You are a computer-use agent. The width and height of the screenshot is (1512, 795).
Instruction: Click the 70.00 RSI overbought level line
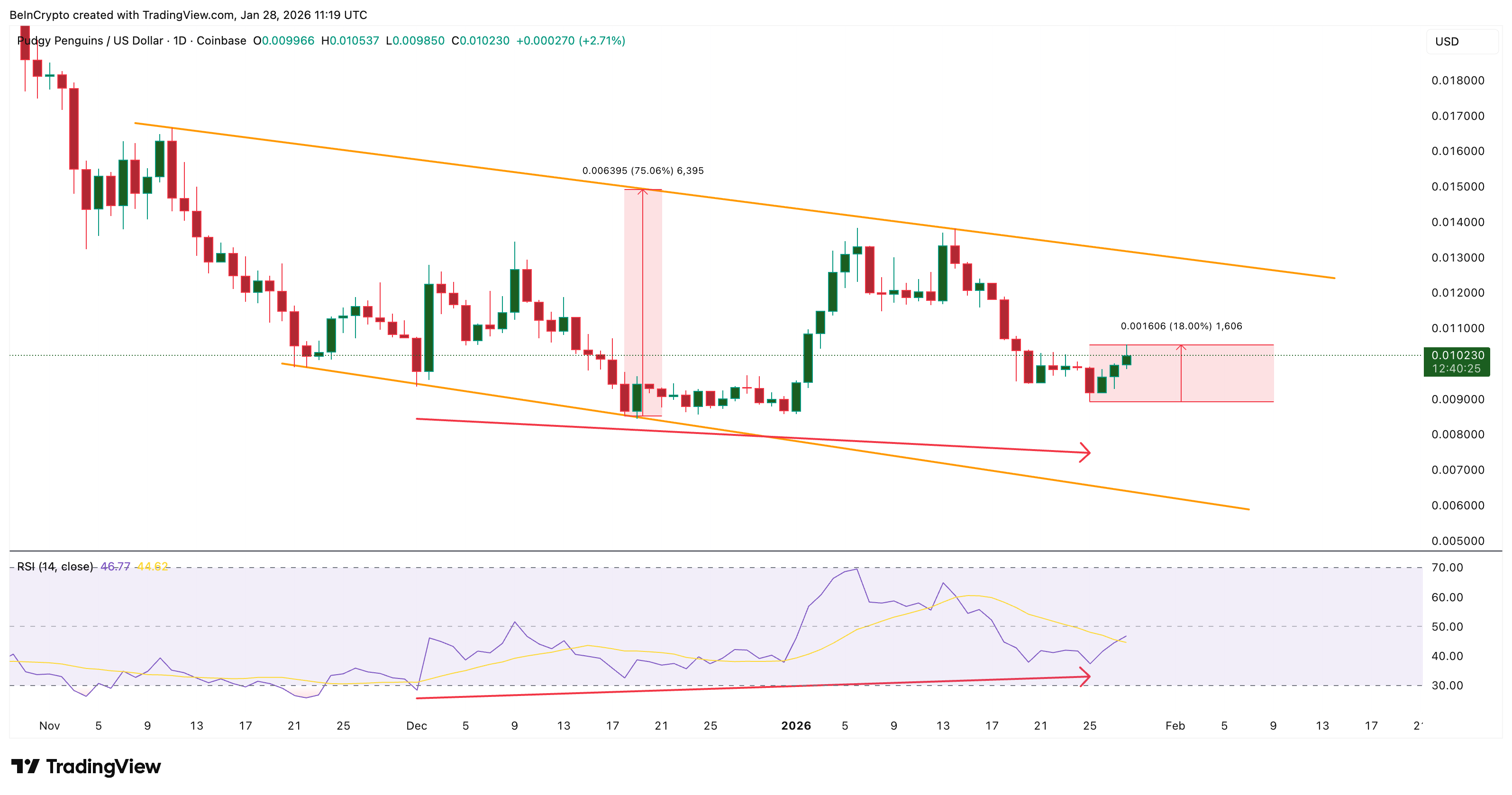coord(704,568)
